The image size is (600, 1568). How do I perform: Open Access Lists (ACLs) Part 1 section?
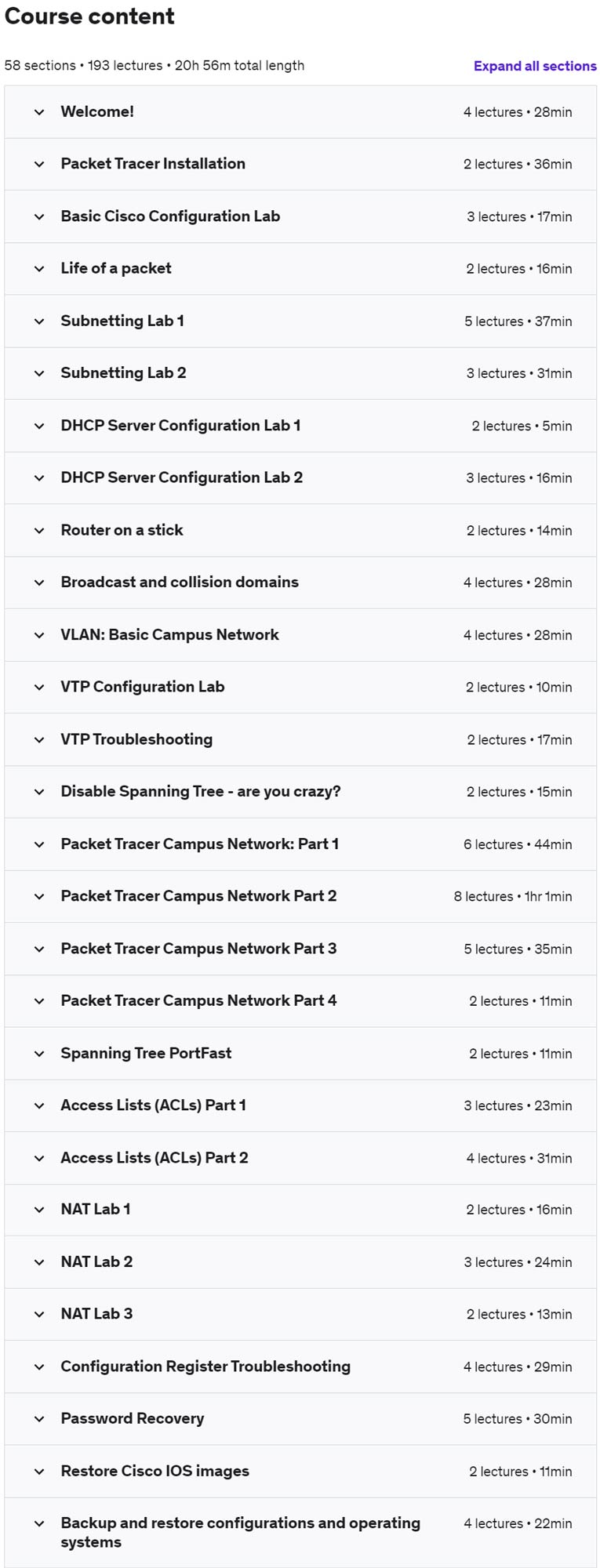tap(153, 1105)
